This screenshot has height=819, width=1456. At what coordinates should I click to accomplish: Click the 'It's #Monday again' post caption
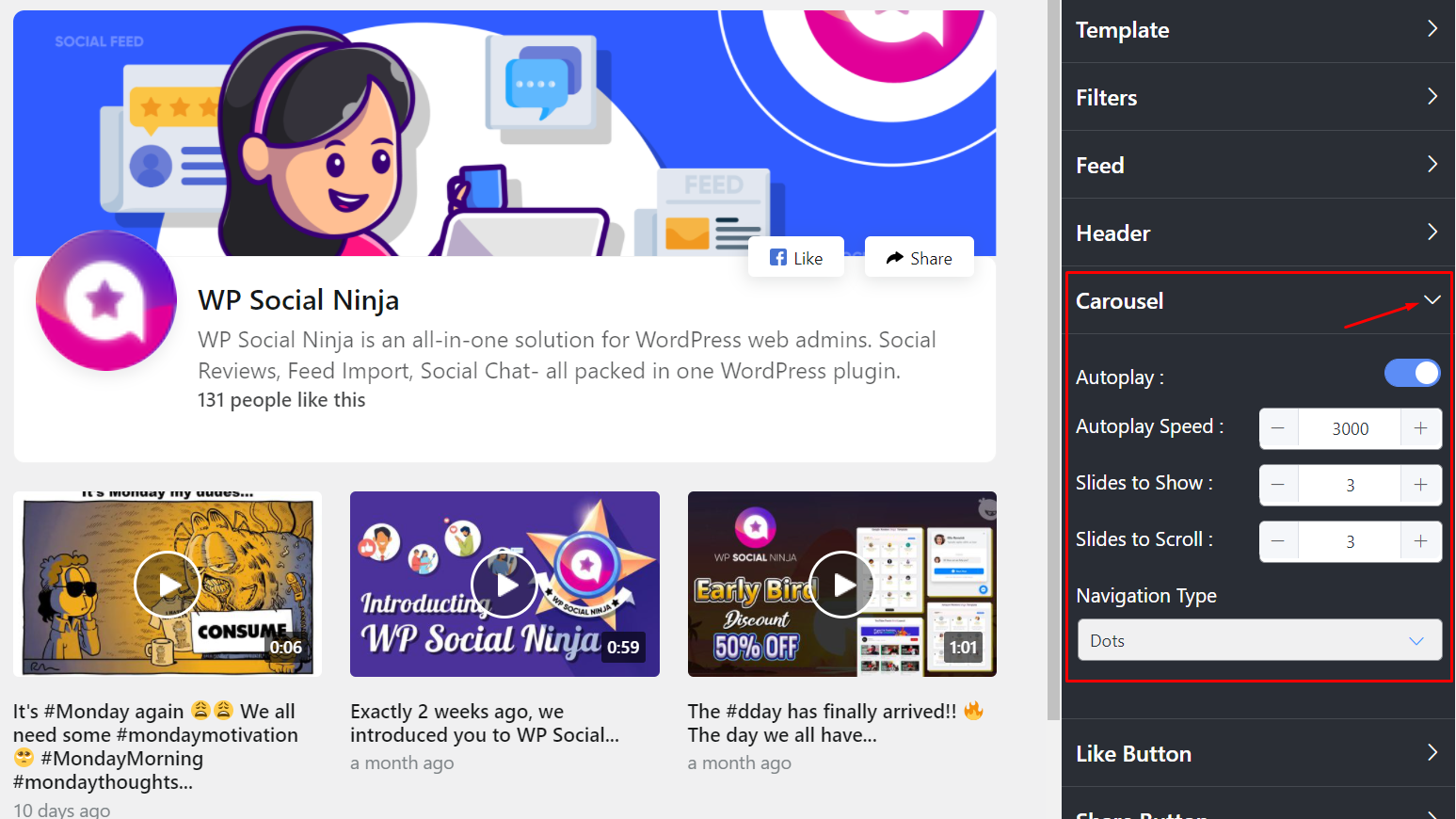click(x=155, y=747)
